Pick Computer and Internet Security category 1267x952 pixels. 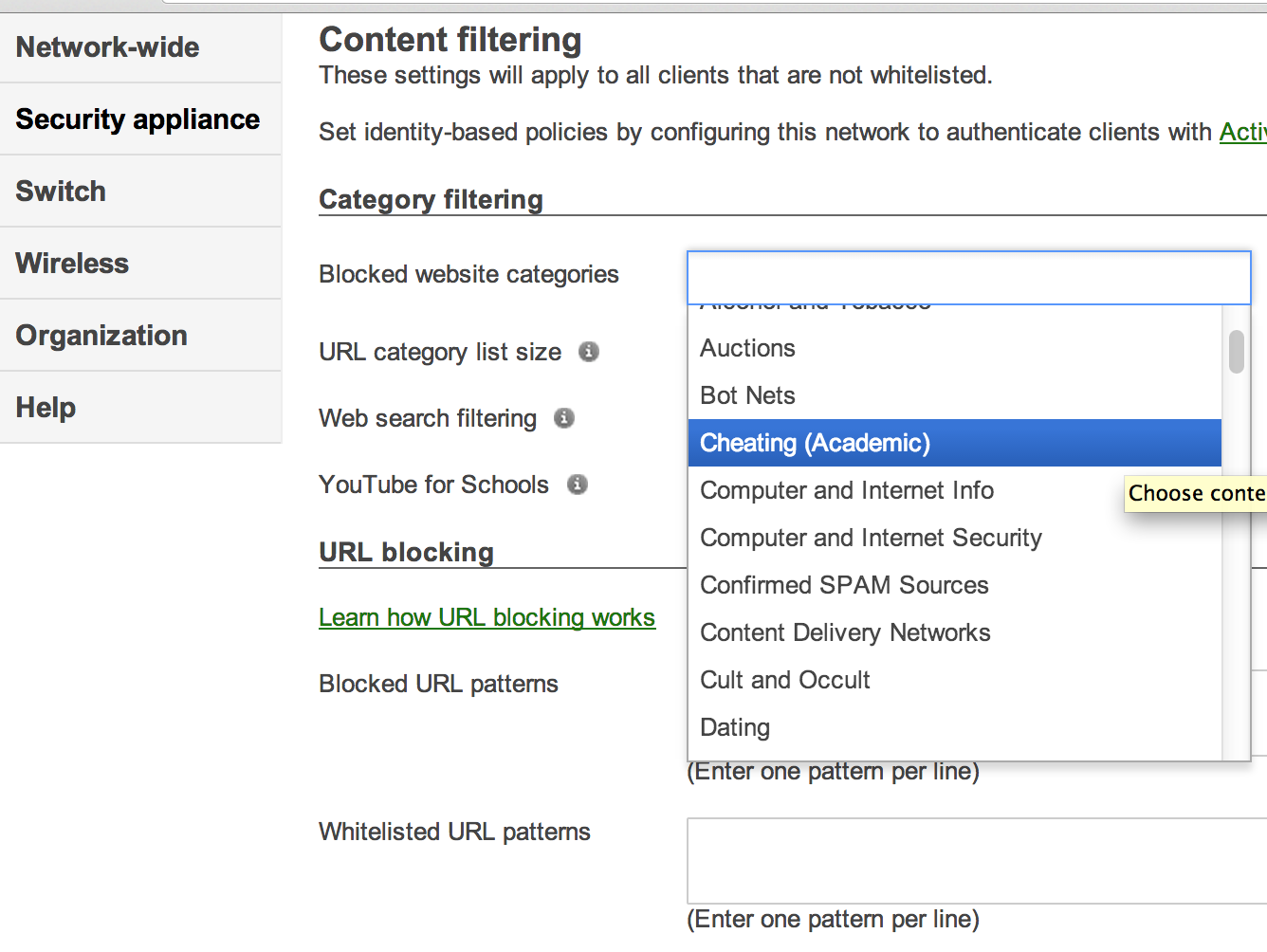coord(871,538)
